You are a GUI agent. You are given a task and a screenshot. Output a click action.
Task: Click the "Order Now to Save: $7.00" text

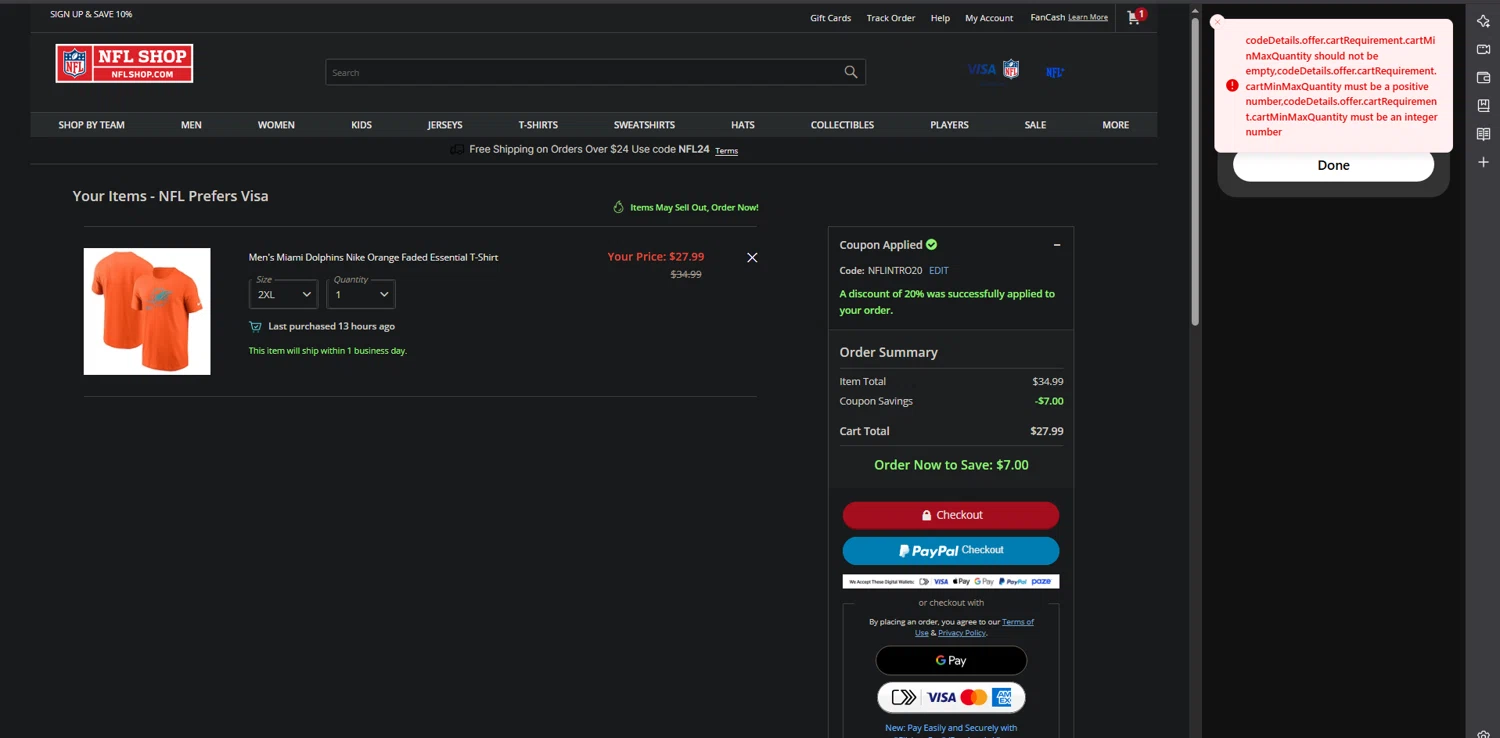click(x=951, y=465)
